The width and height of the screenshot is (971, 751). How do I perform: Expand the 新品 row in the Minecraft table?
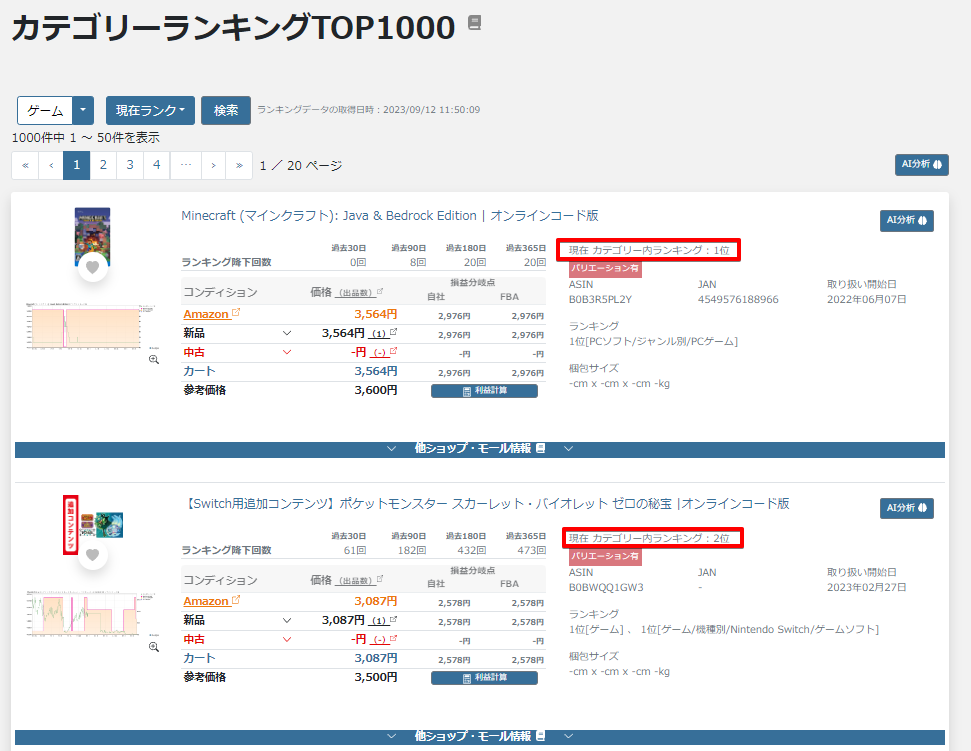coord(287,333)
